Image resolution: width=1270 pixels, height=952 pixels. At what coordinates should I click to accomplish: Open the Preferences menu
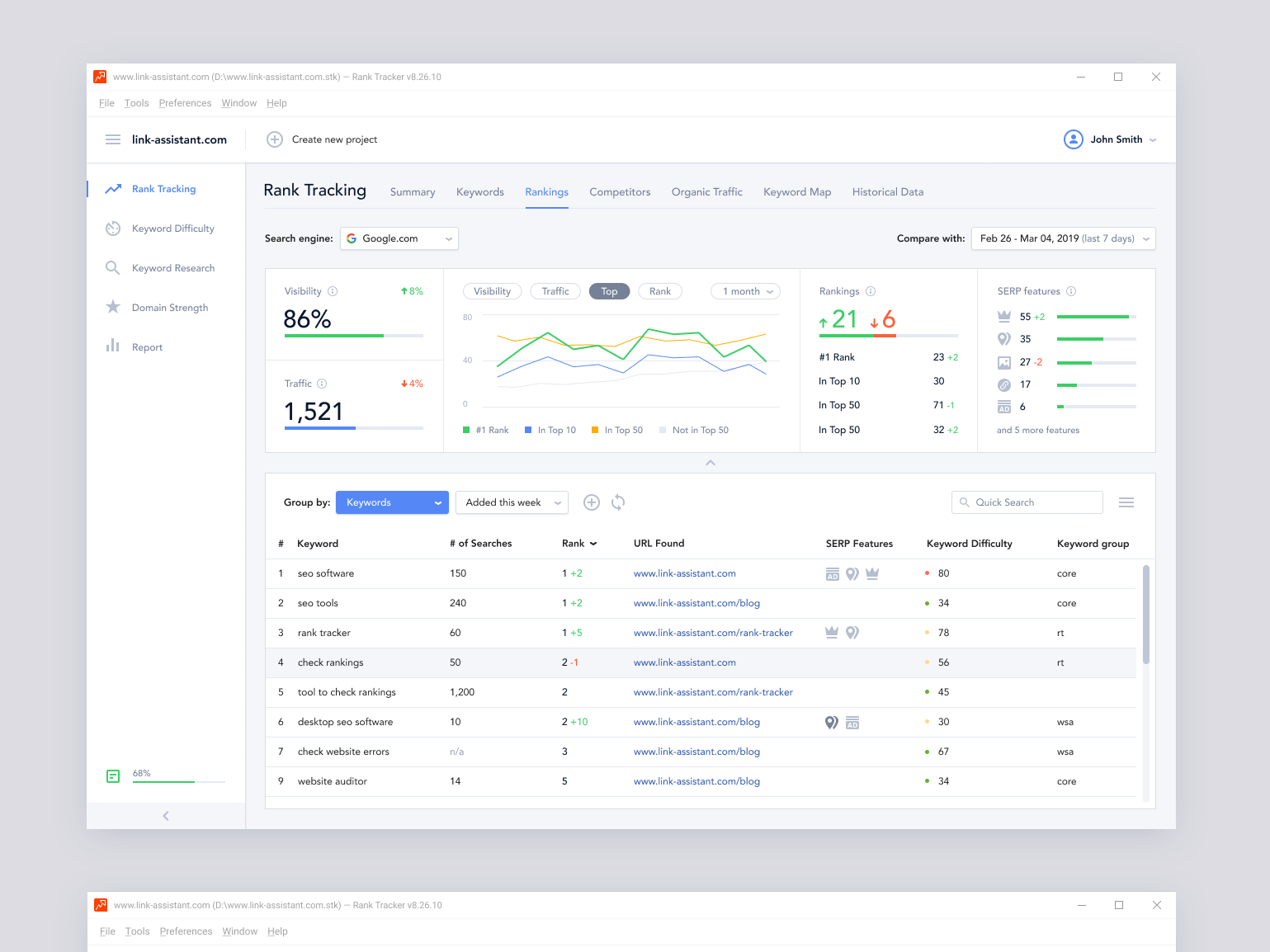pyautogui.click(x=185, y=103)
